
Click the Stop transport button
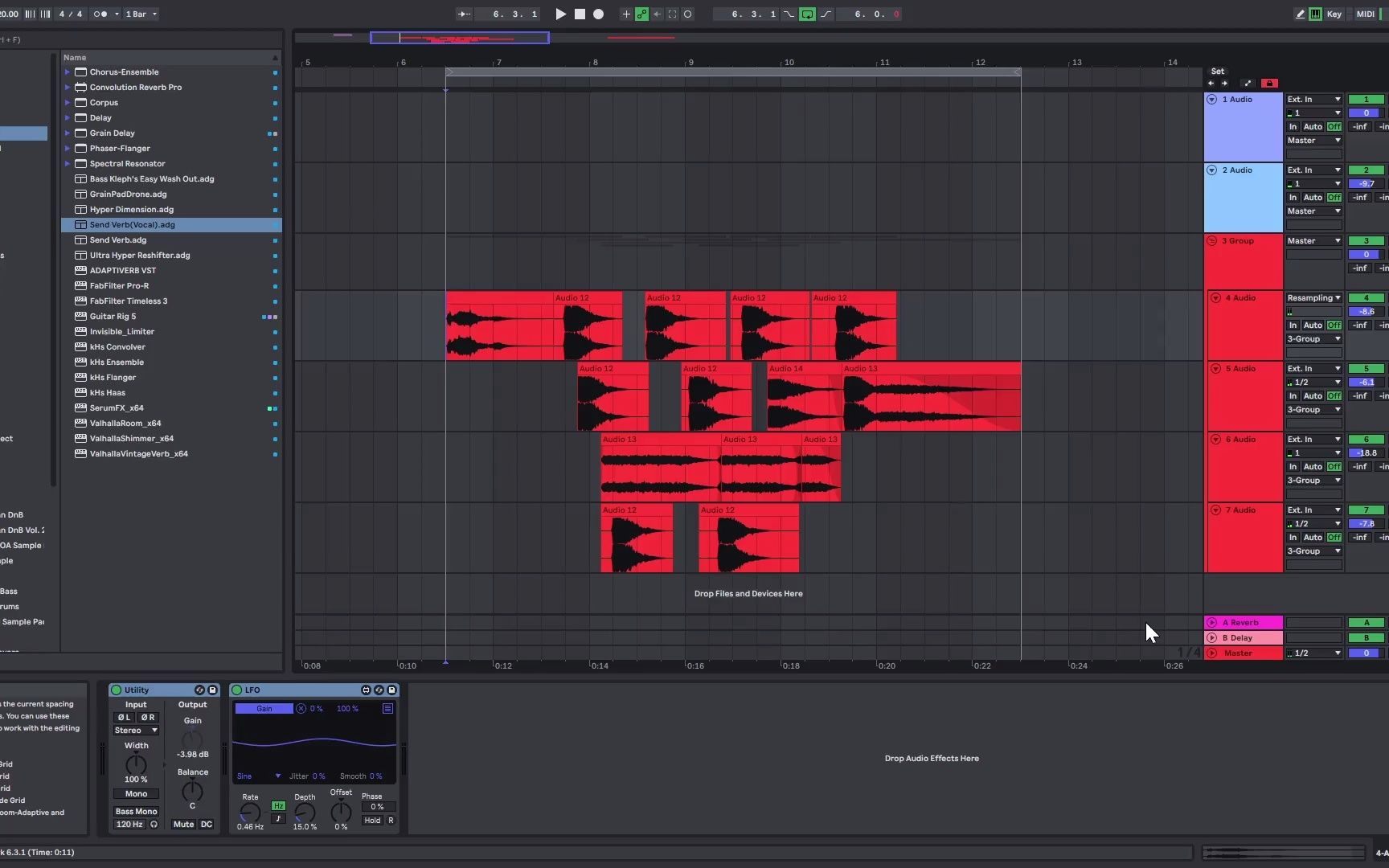[580, 14]
